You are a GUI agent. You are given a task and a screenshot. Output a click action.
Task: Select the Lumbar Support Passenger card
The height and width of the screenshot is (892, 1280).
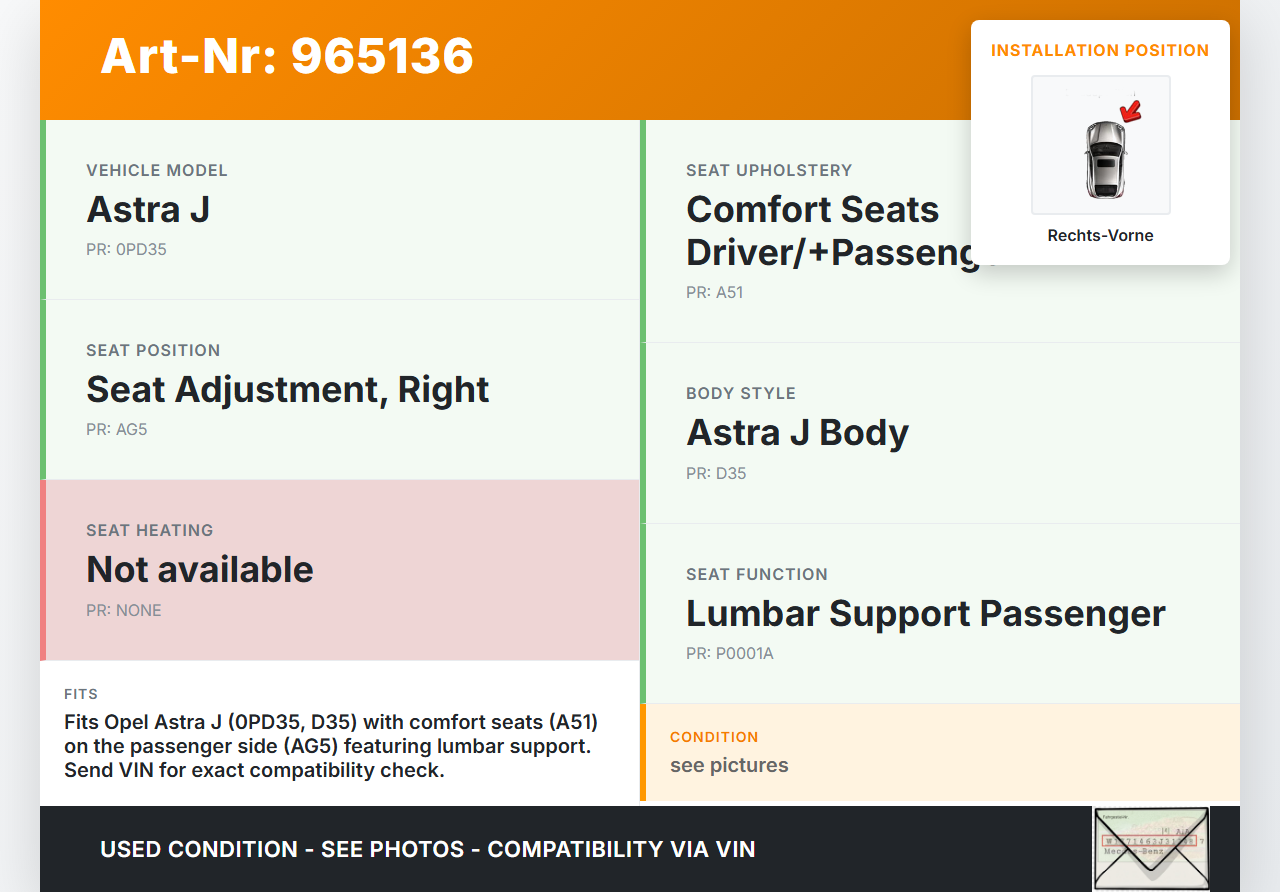[x=940, y=613]
